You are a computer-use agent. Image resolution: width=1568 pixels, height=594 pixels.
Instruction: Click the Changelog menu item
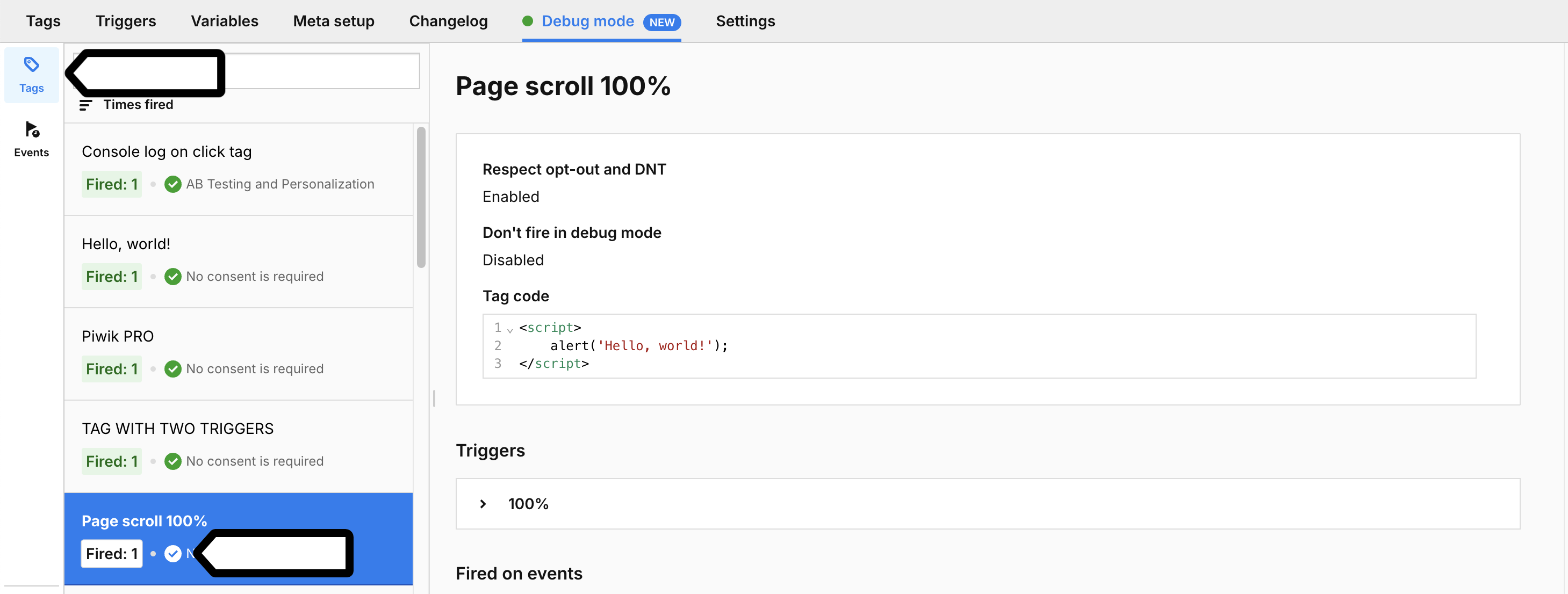tap(449, 21)
